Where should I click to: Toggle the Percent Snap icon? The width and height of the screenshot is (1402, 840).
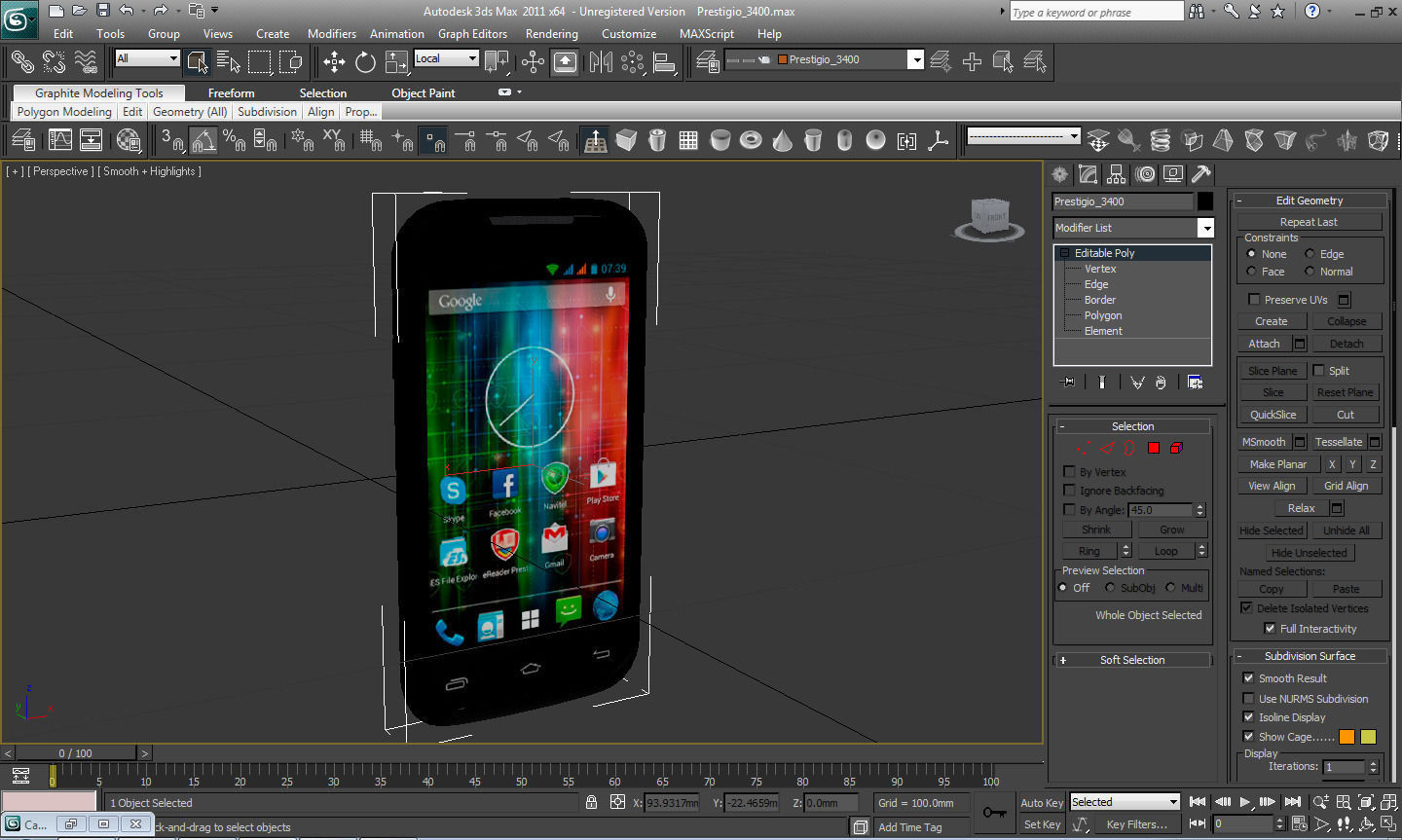click(234, 140)
